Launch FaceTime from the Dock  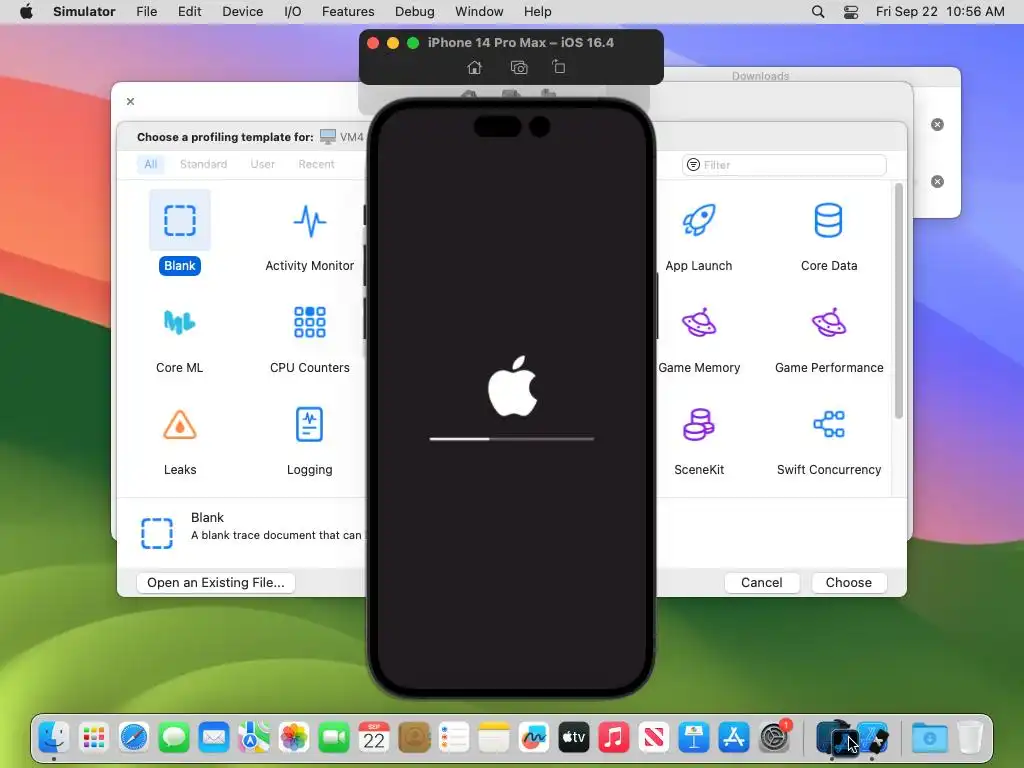[334, 738]
